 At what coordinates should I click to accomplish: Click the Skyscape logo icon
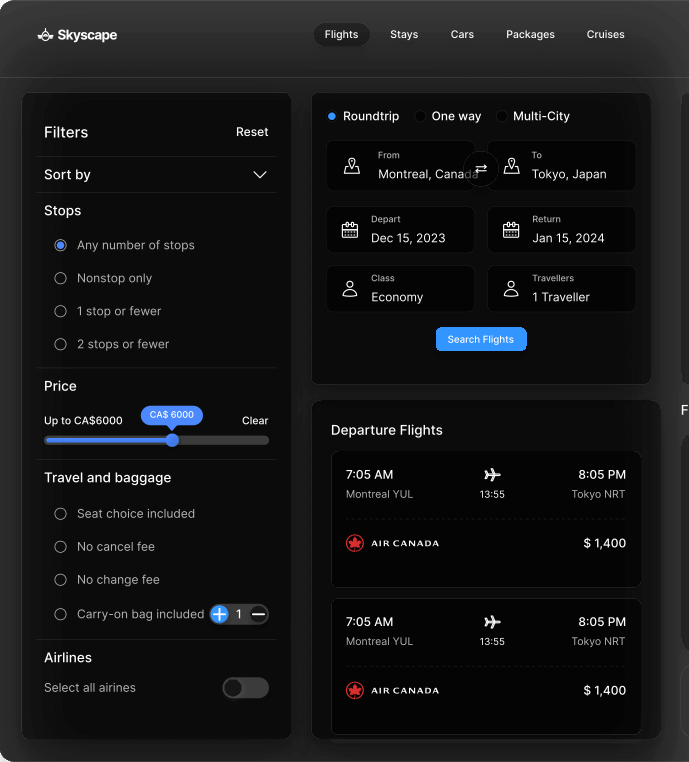45,35
